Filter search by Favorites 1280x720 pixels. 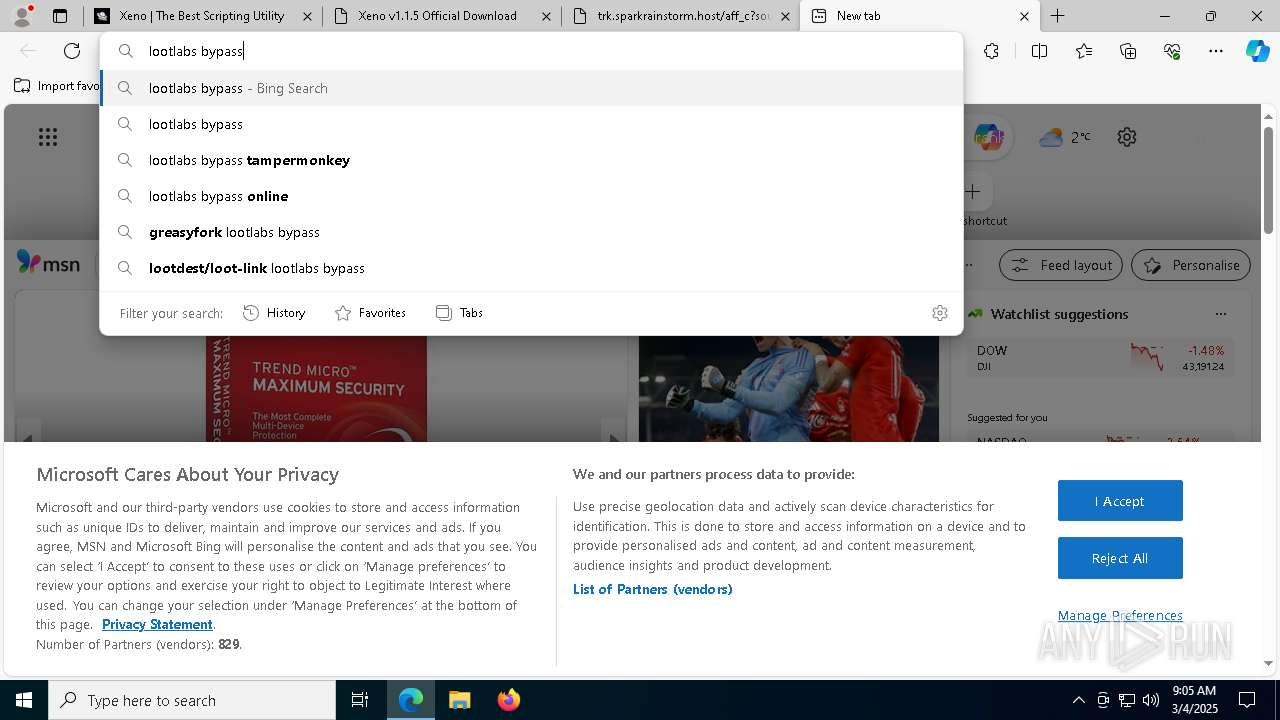370,313
